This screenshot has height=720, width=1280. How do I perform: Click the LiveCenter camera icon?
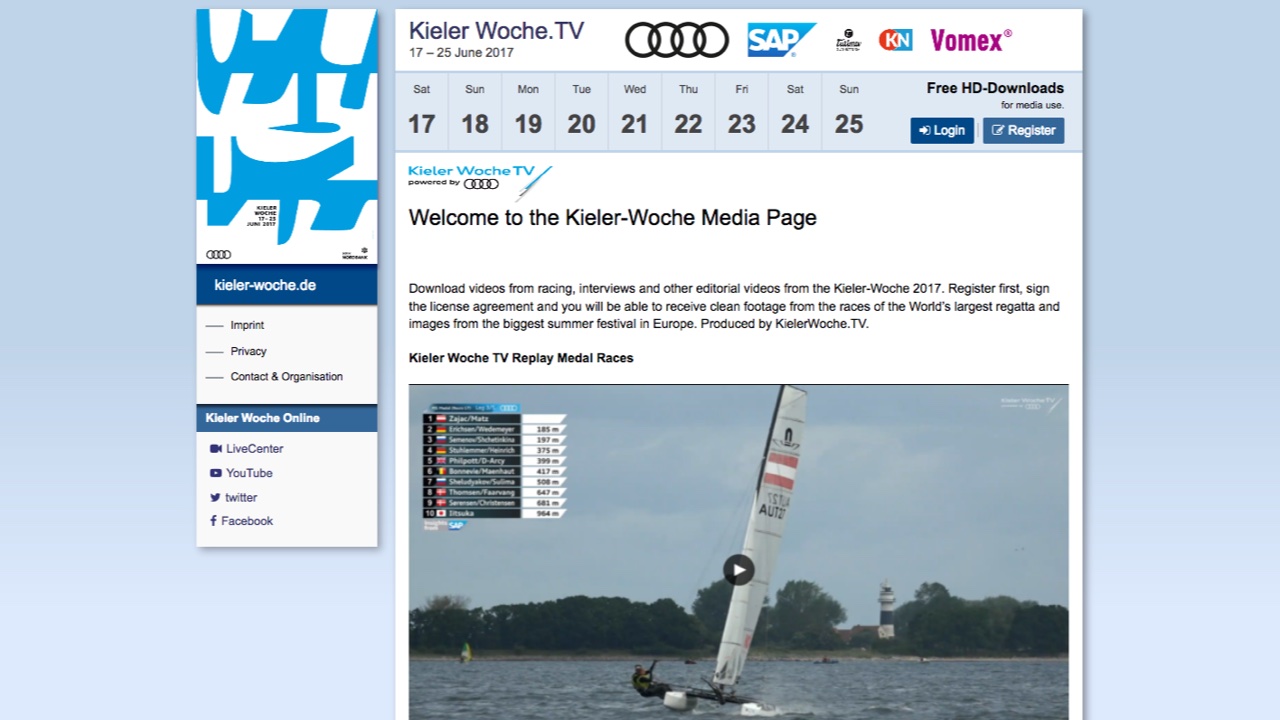[215, 449]
